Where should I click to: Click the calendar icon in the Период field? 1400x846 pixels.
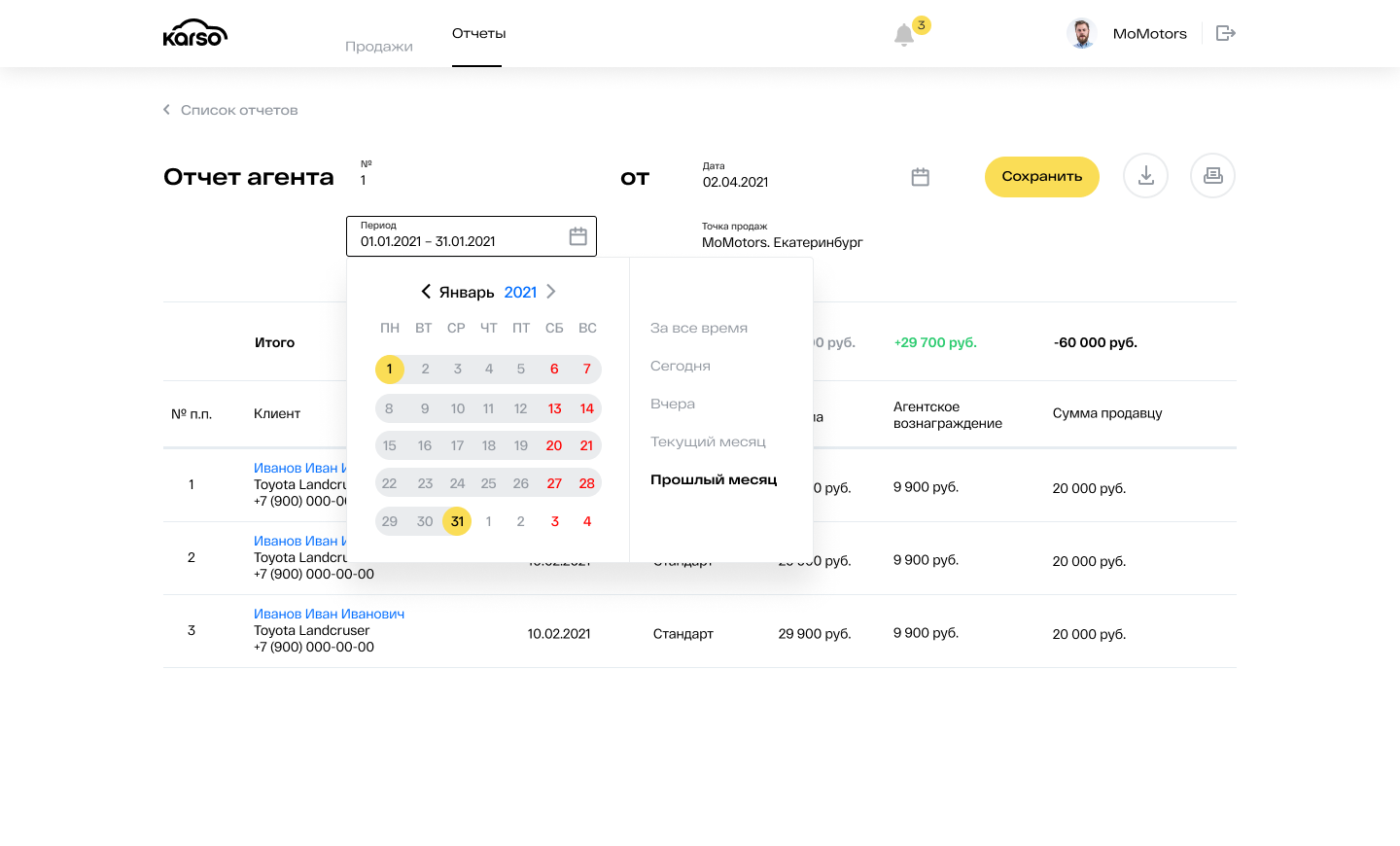click(577, 236)
